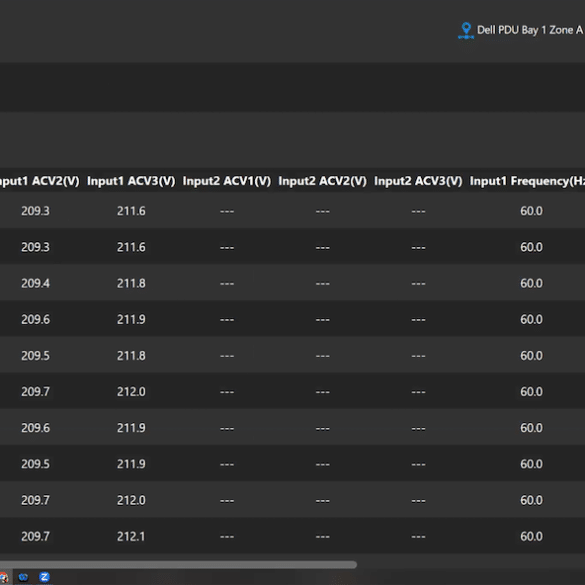Click the Input1 ACV2(V) column header
585x585 pixels.
pyautogui.click(x=40, y=181)
